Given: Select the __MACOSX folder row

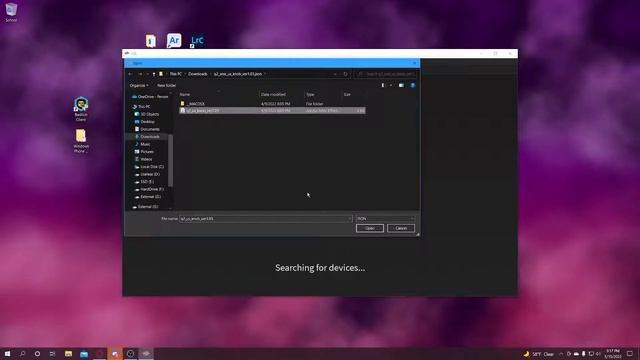Looking at the screenshot, I should 272,104.
